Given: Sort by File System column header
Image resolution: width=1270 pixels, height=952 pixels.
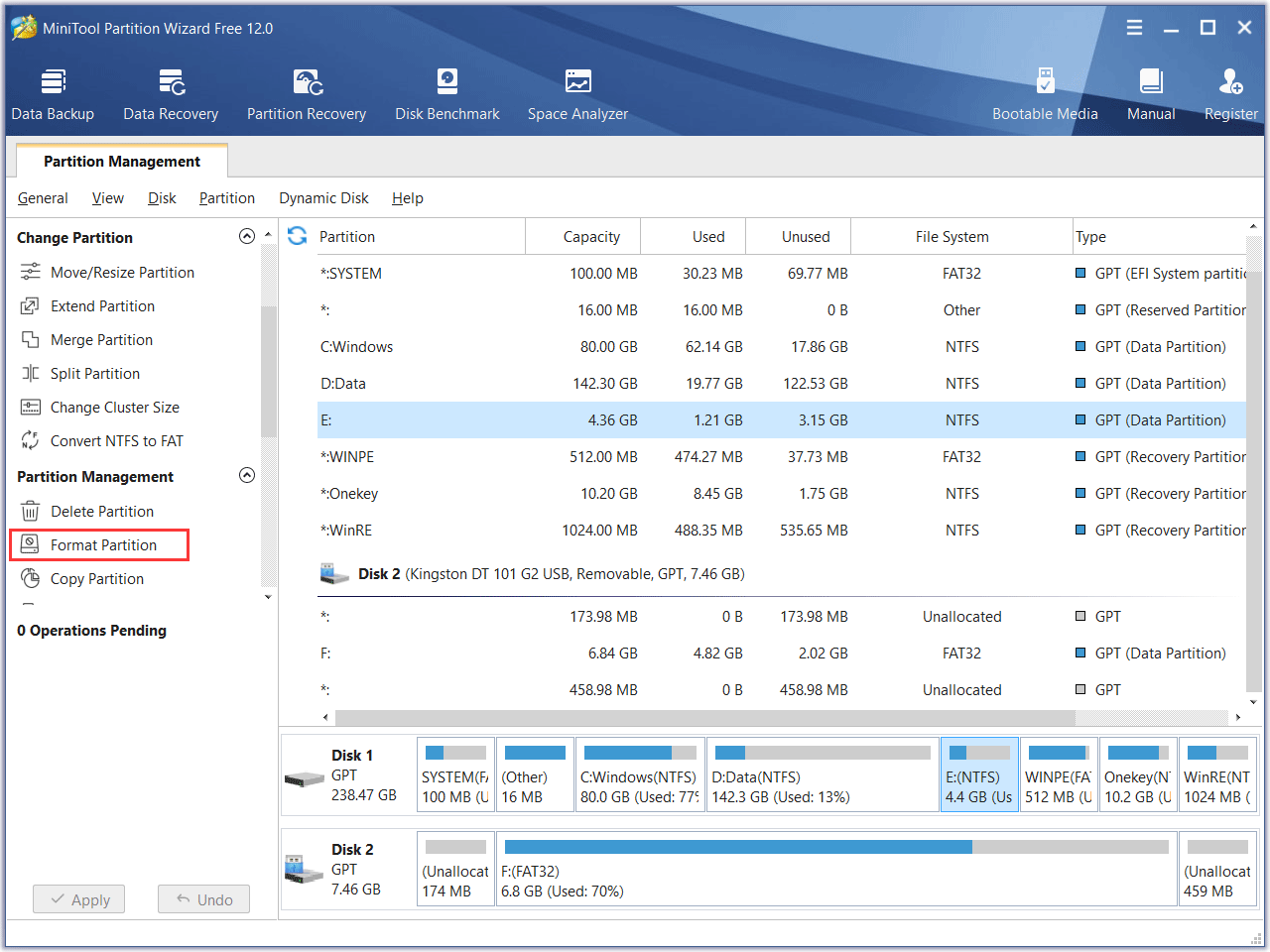Looking at the screenshot, I should 961,236.
